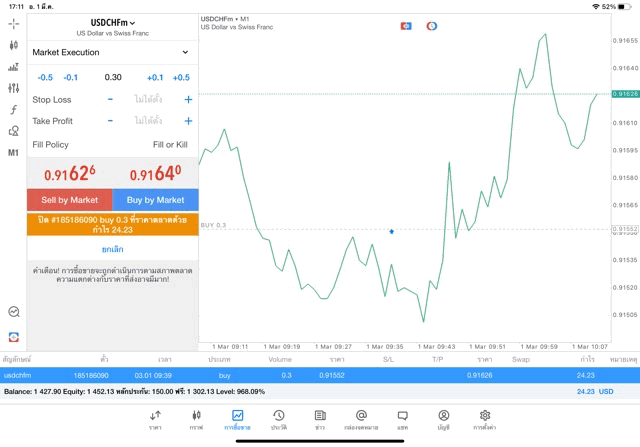This screenshot has width=640, height=447.
Task: Open the M1 timeframe selector
Action: tap(13, 153)
